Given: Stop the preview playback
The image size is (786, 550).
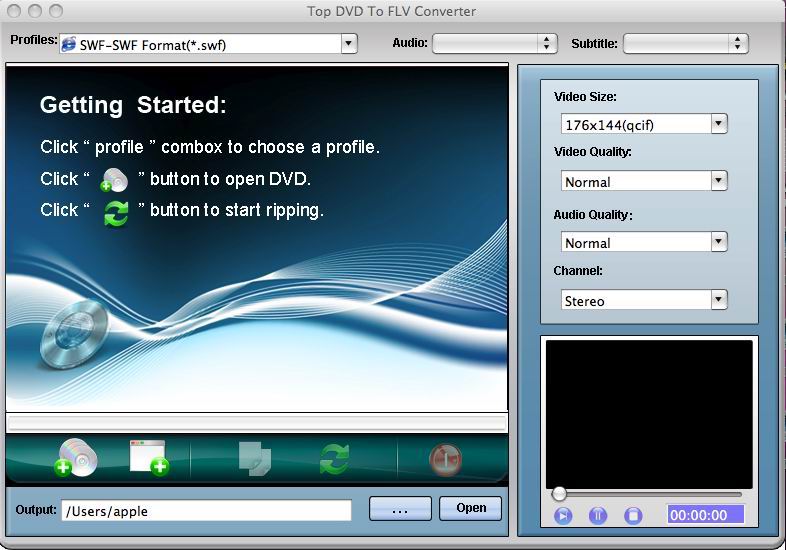Looking at the screenshot, I should click(633, 515).
